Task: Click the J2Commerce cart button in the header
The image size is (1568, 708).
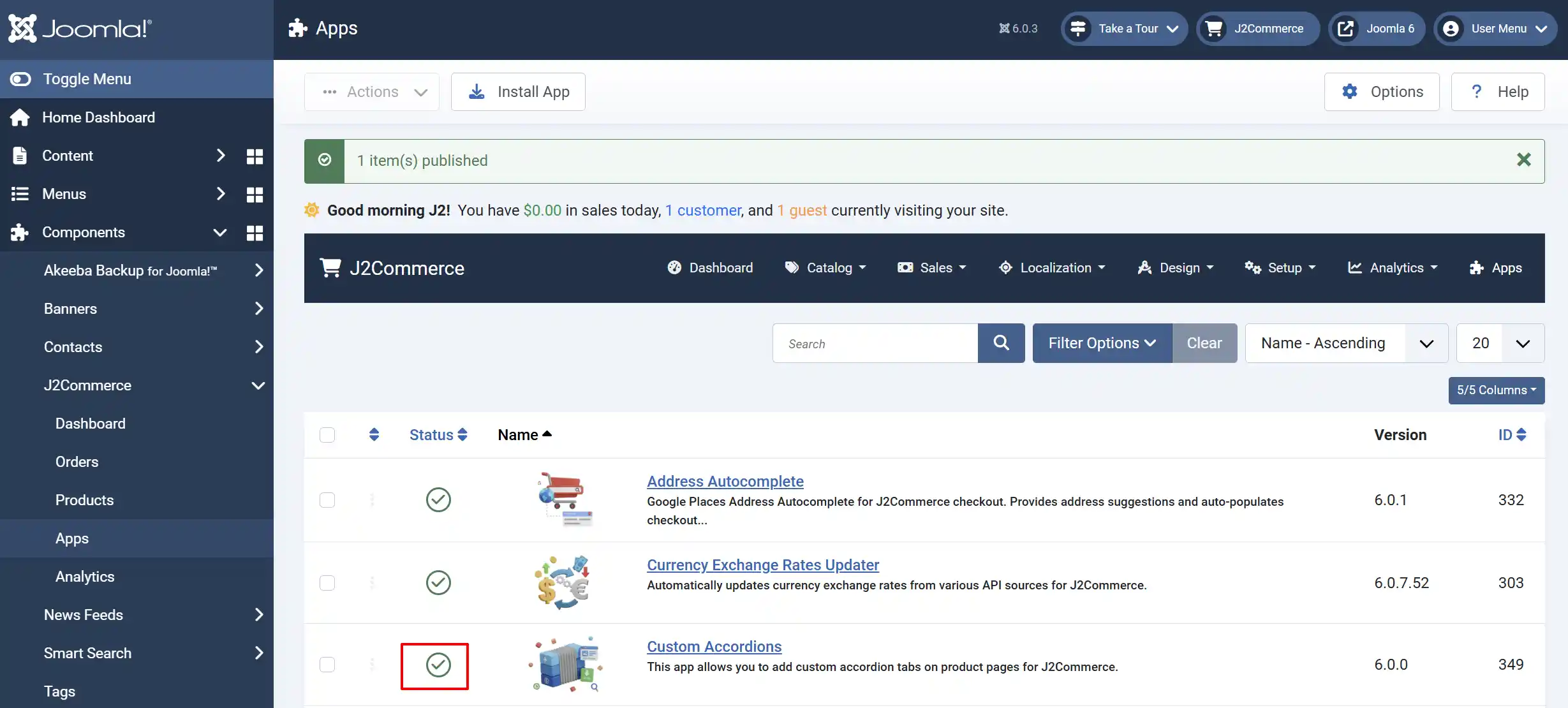Action: [x=1258, y=29]
